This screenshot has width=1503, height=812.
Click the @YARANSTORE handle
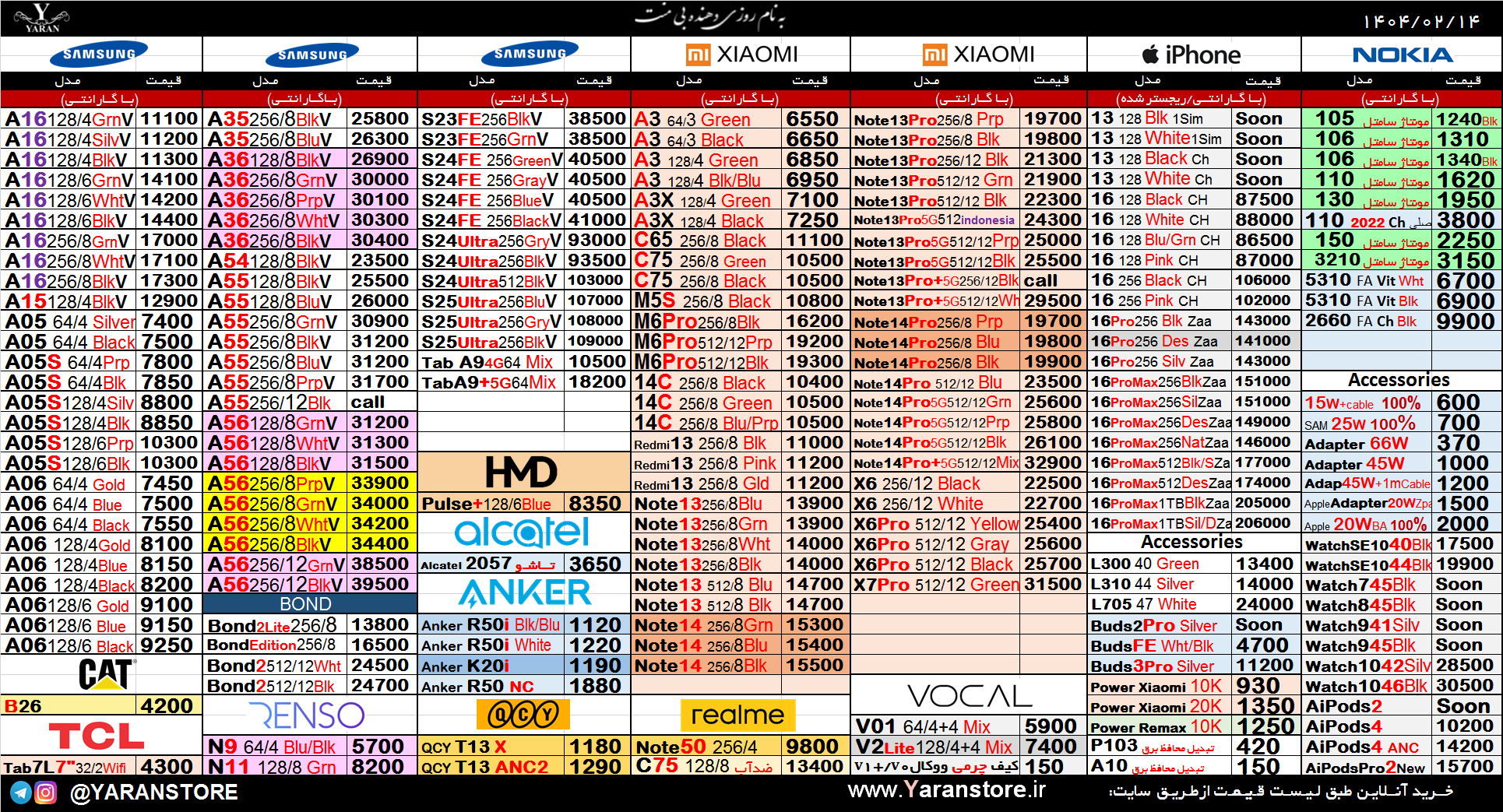pos(154,793)
